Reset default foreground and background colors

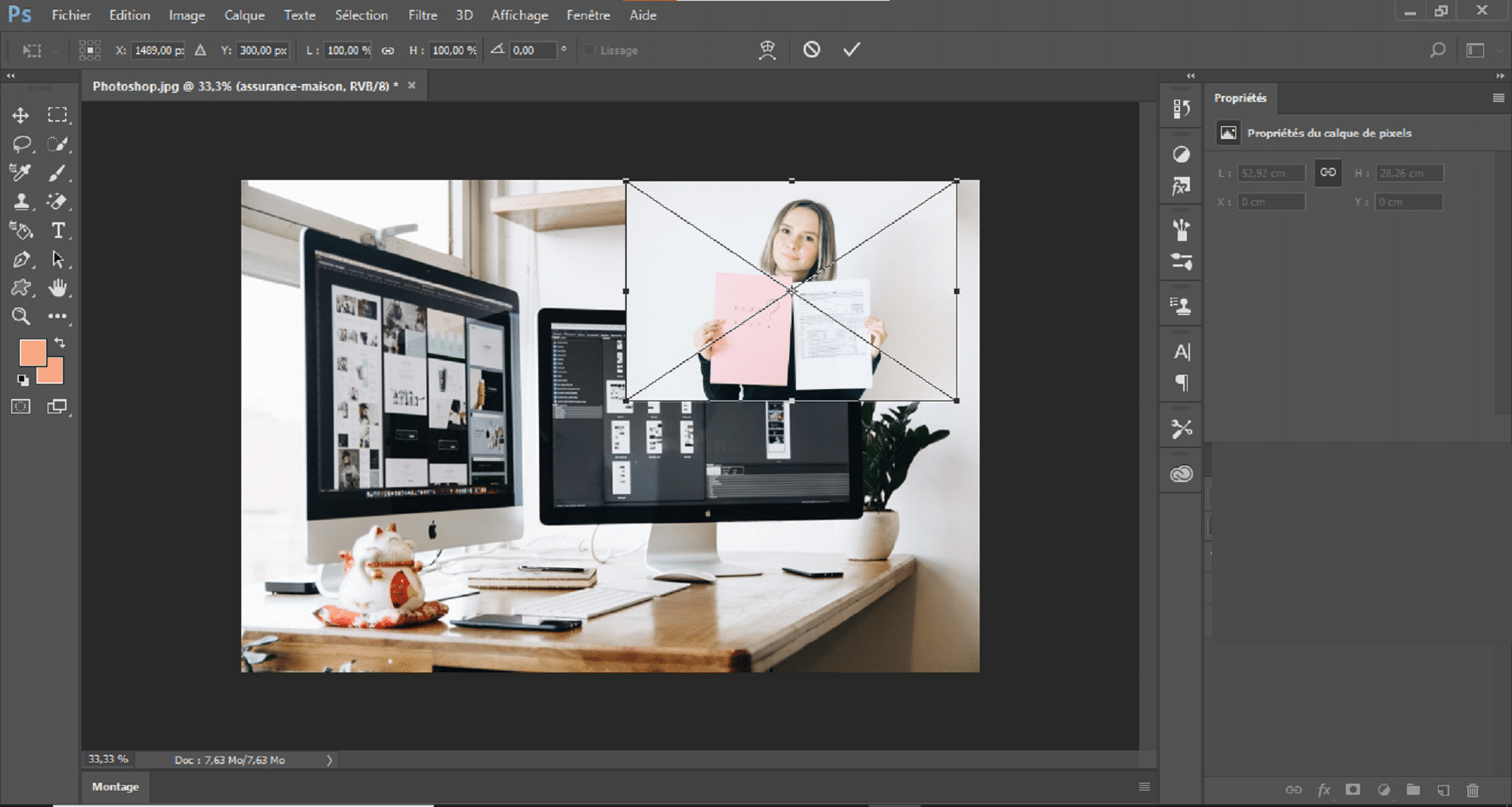[x=23, y=379]
